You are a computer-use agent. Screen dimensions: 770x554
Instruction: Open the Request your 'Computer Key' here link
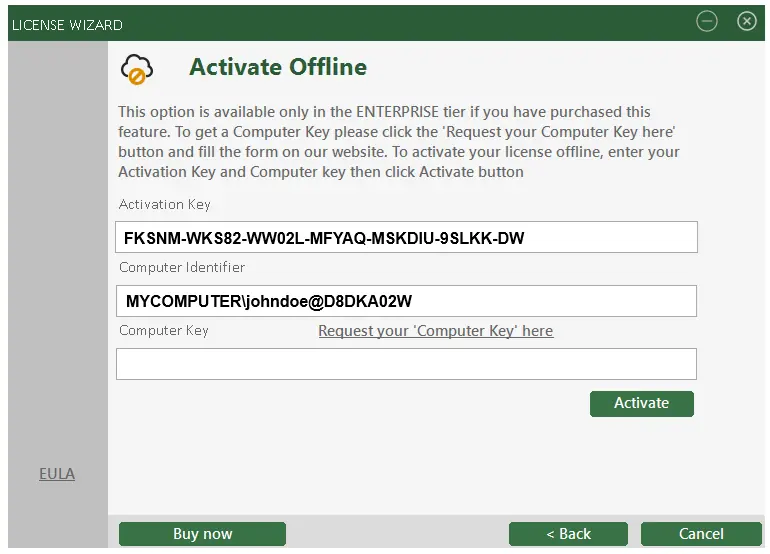pyautogui.click(x=435, y=331)
